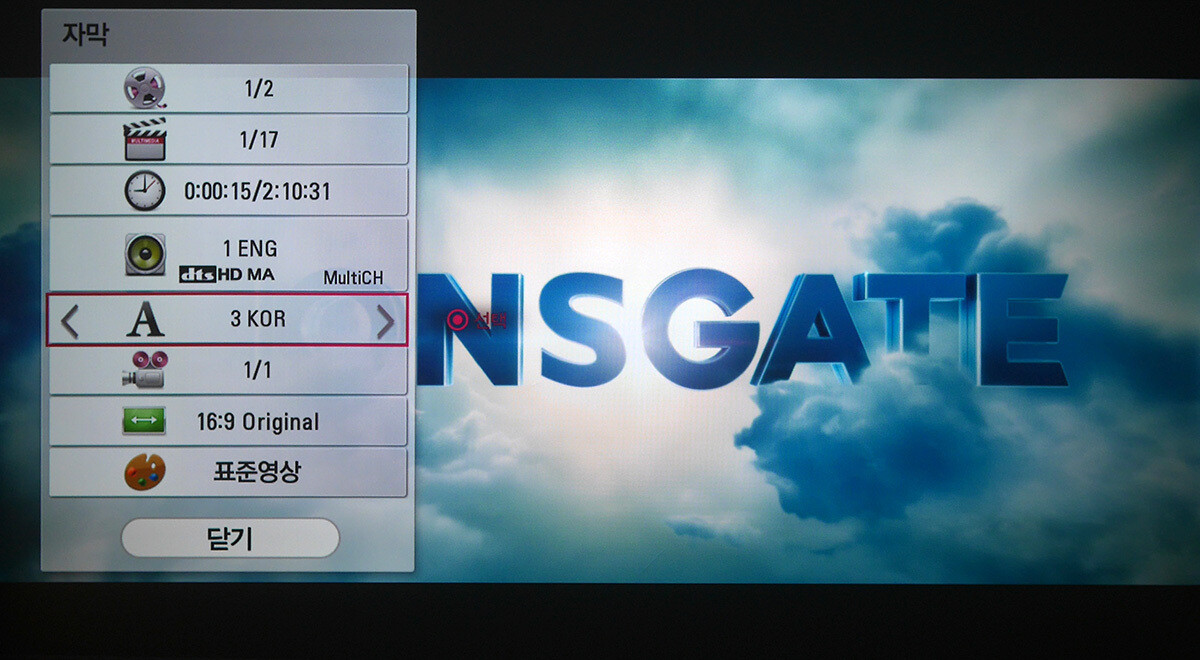The image size is (1200, 660).
Task: Click the red select indicator icon
Action: (458, 320)
